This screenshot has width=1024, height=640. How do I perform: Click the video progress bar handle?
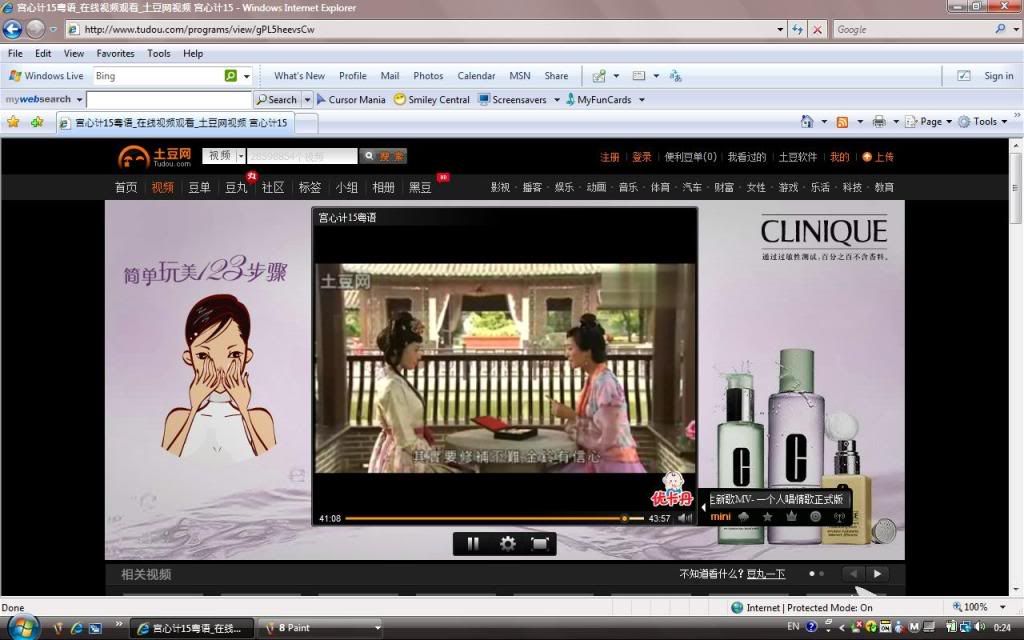click(624, 518)
